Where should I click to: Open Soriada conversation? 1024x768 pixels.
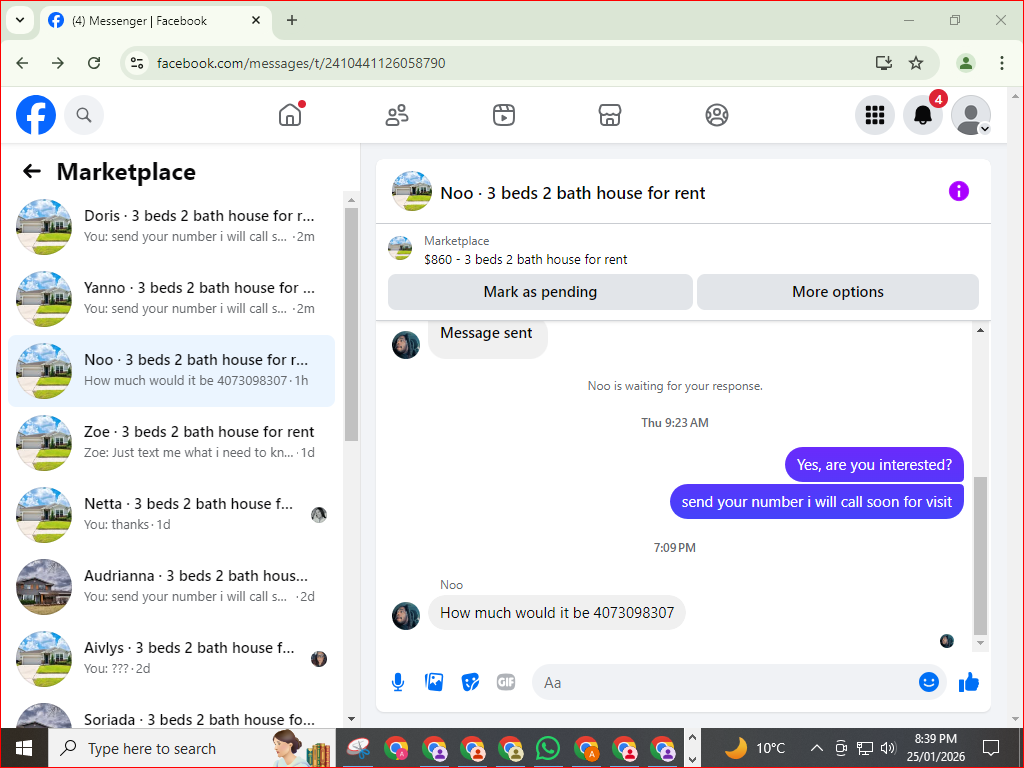172,715
